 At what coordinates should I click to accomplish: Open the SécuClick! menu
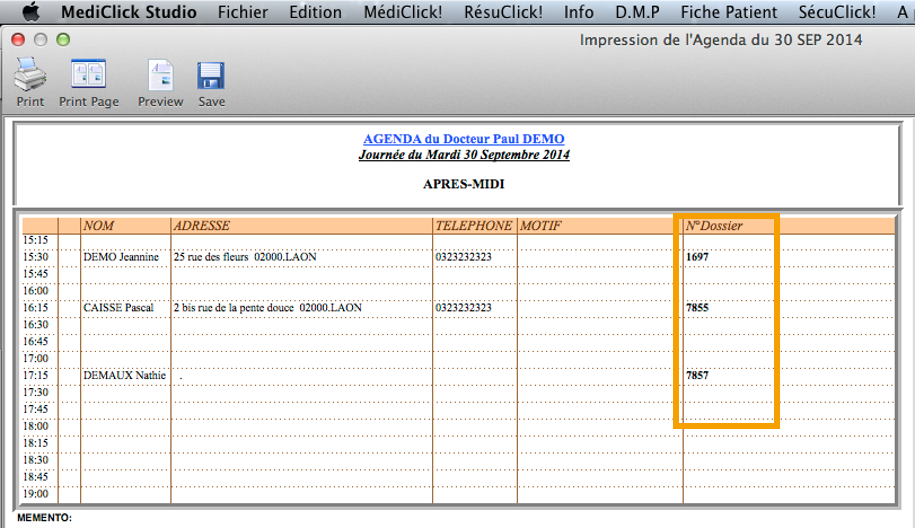837,12
